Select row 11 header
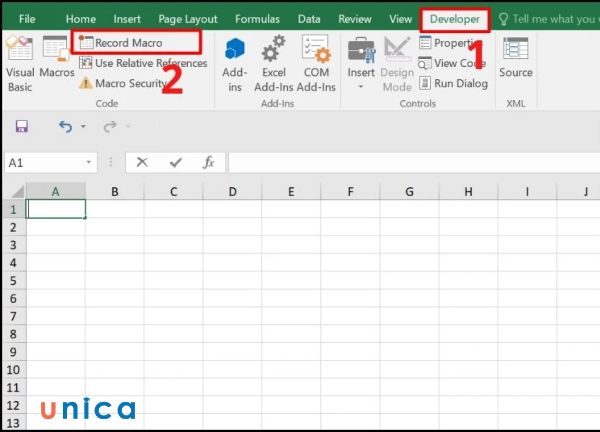This screenshot has height=432, width=600. click(14, 388)
